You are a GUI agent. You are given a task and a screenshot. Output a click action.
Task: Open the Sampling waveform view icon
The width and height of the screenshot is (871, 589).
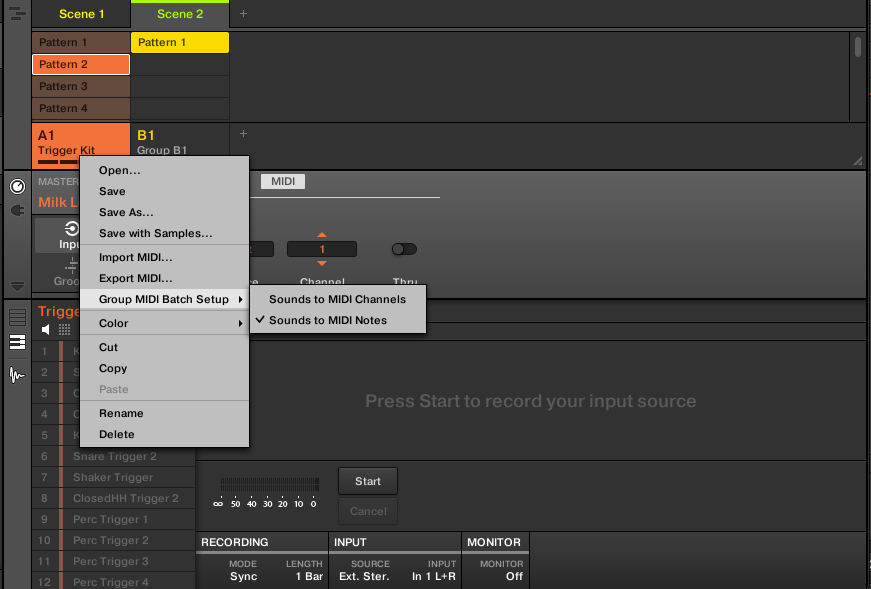[x=17, y=375]
